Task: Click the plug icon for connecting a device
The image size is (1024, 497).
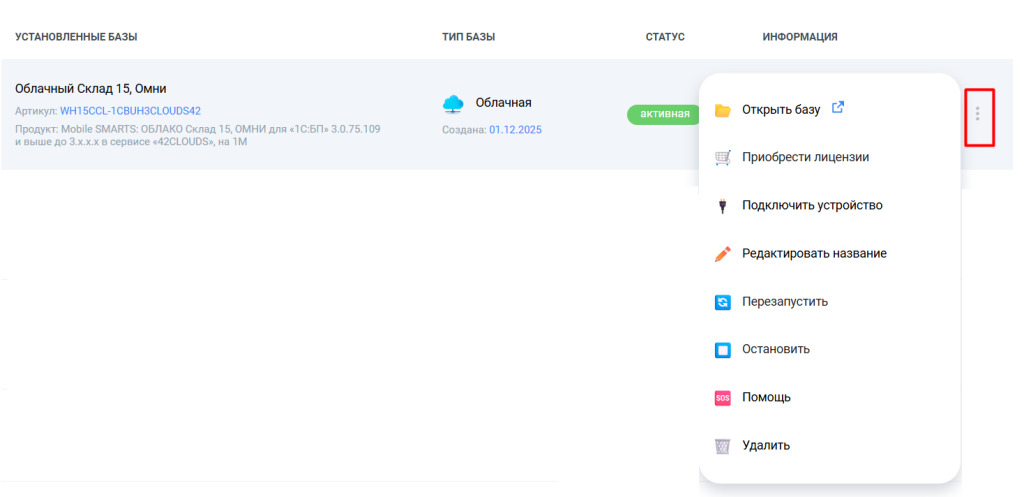Action: click(723, 206)
